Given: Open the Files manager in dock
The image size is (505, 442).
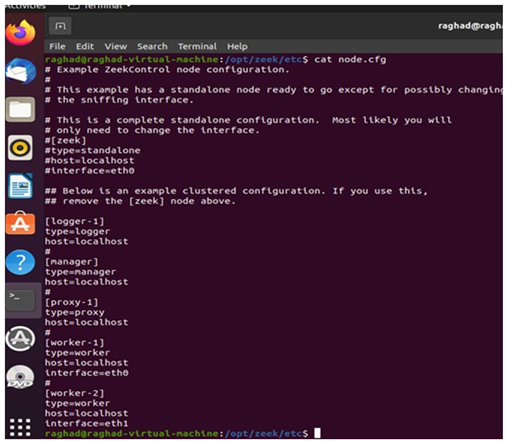Looking at the screenshot, I should click(x=20, y=109).
